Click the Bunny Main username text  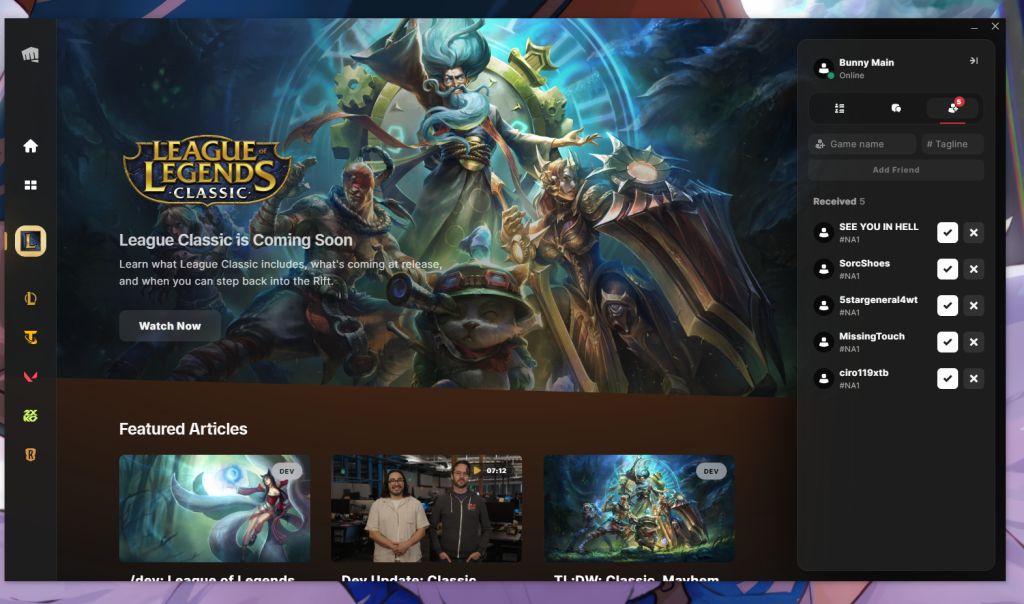(x=866, y=63)
